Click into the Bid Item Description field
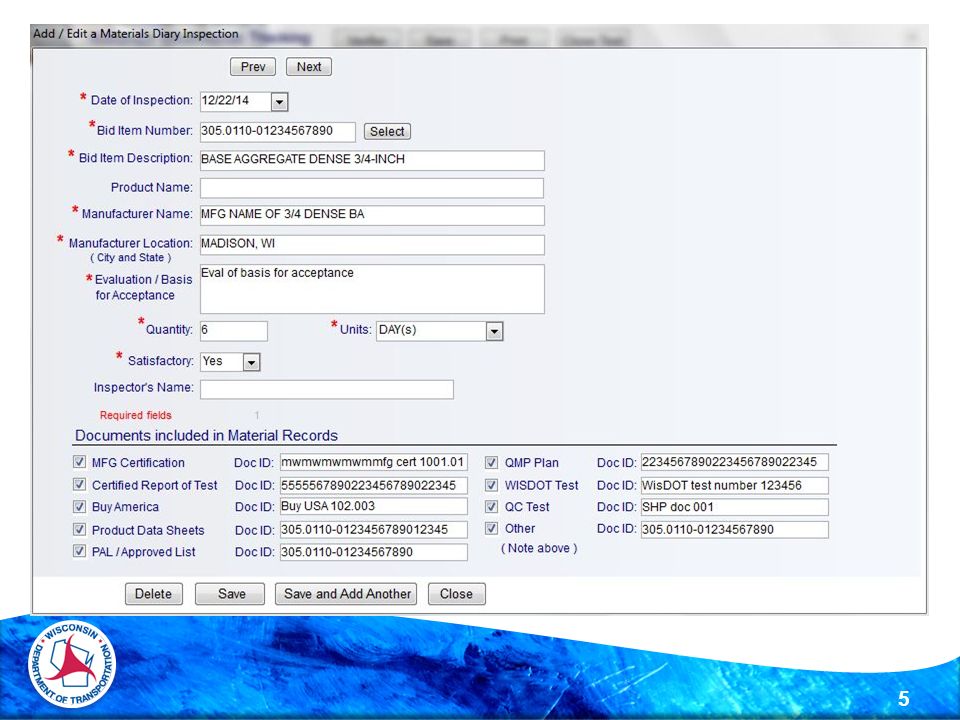960x720 pixels. pos(372,160)
